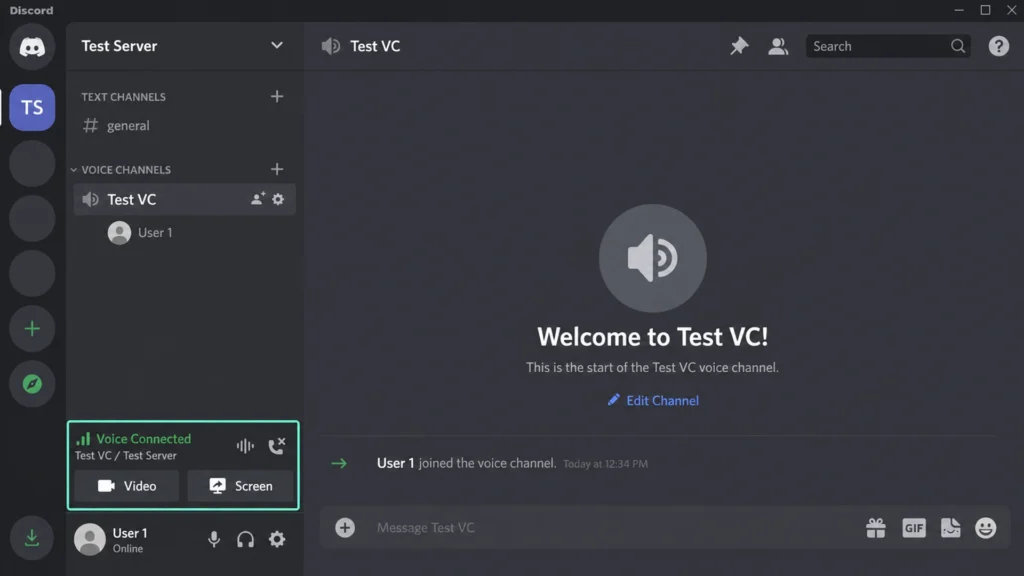Open Edit Channel gear on Test VC
Screen dimensions: 1024x576
(278, 199)
